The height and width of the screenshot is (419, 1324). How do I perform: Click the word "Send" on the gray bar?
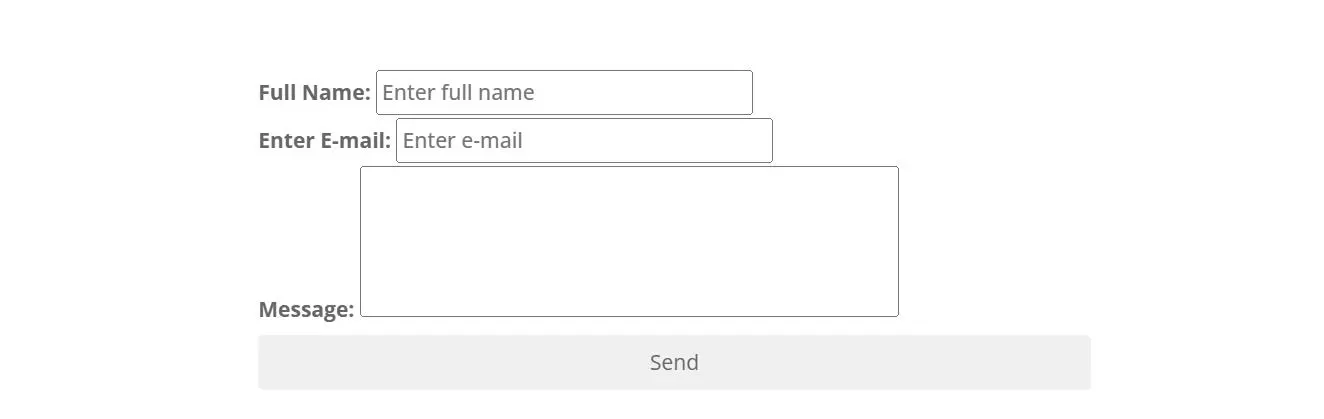click(674, 362)
